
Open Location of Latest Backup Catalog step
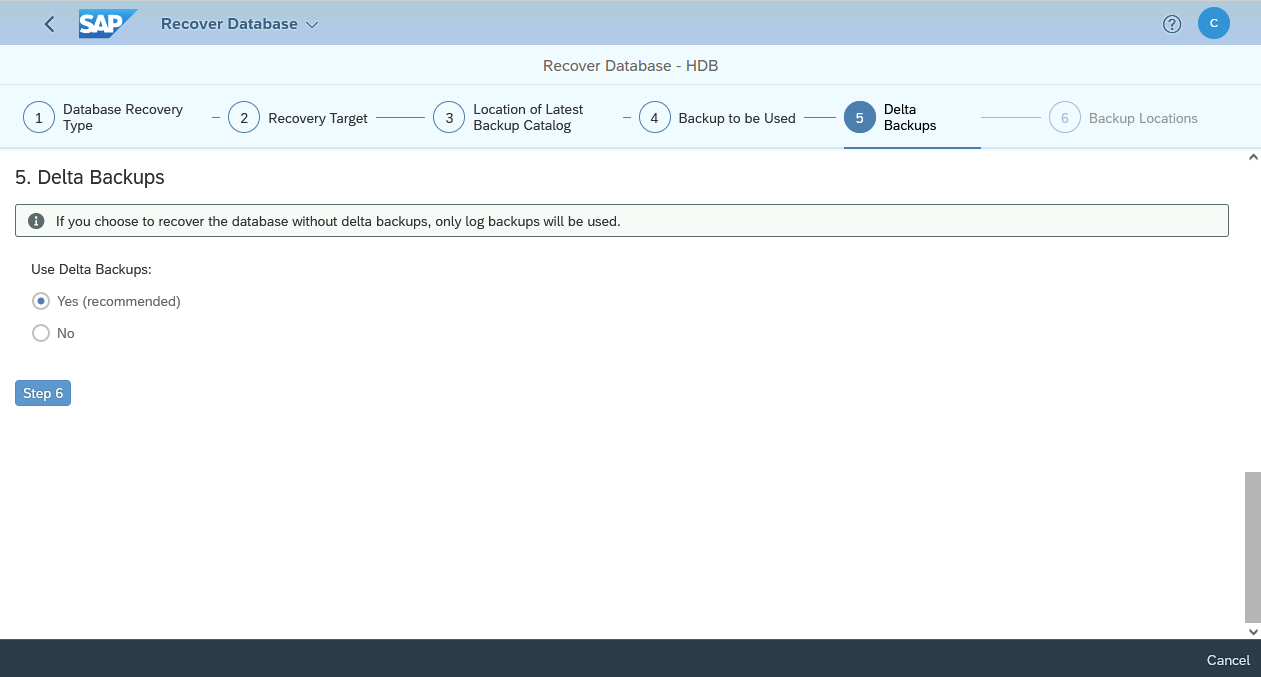coord(527,118)
